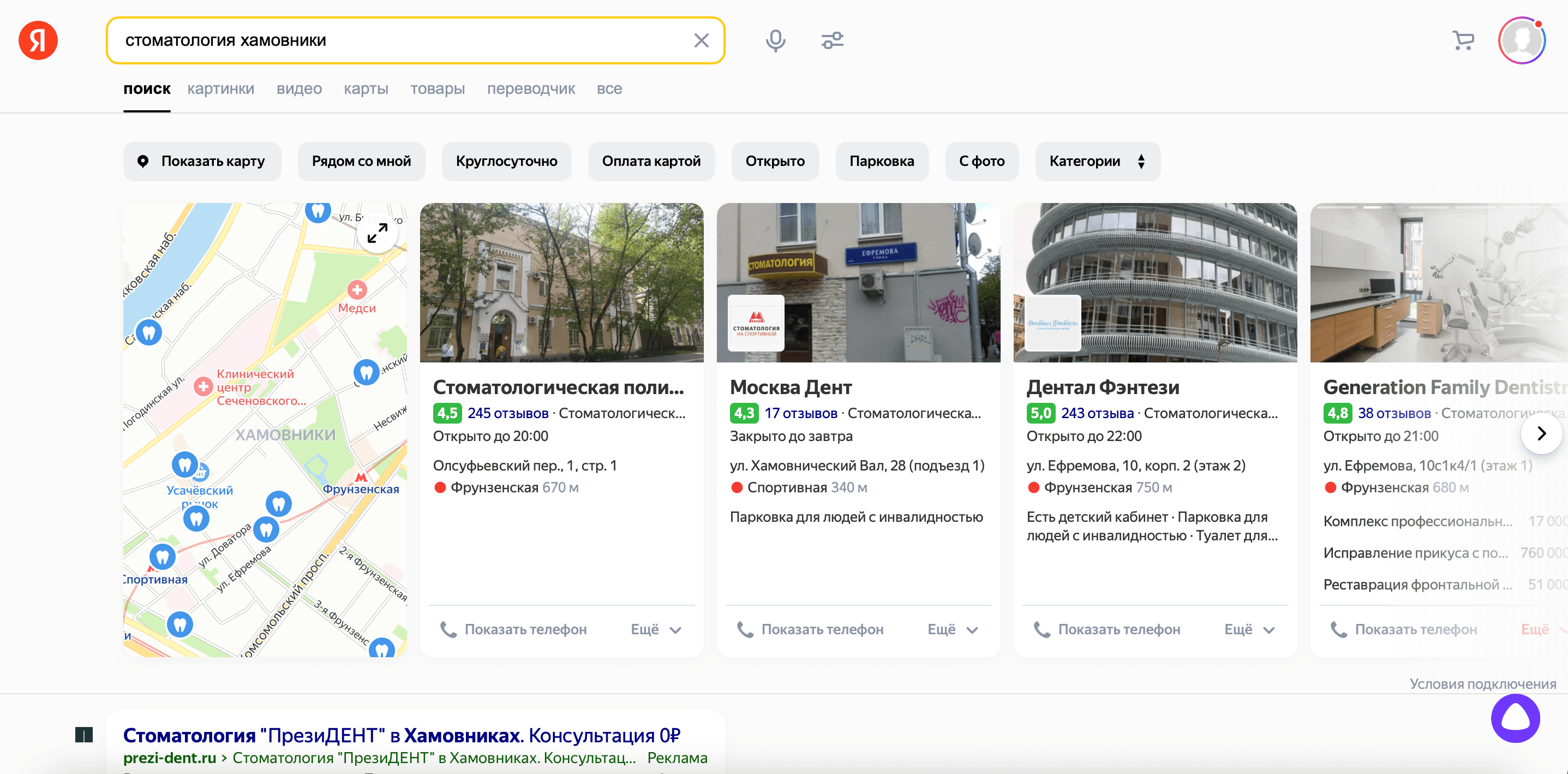The image size is (1568, 774).
Task: Click the Клинический центр Сеченовского map marker
Action: 204,386
